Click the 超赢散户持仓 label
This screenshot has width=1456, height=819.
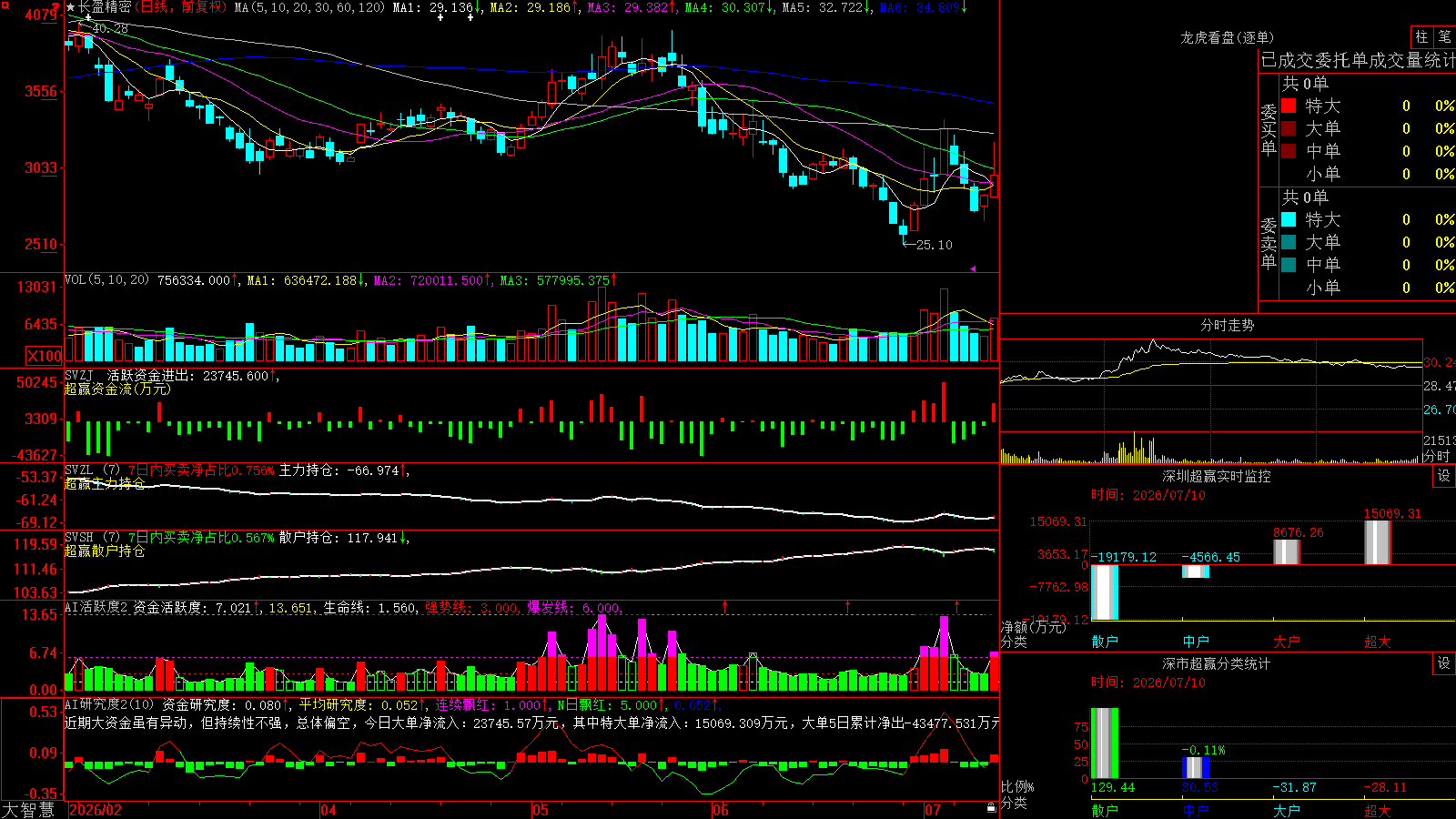pyautogui.click(x=105, y=551)
